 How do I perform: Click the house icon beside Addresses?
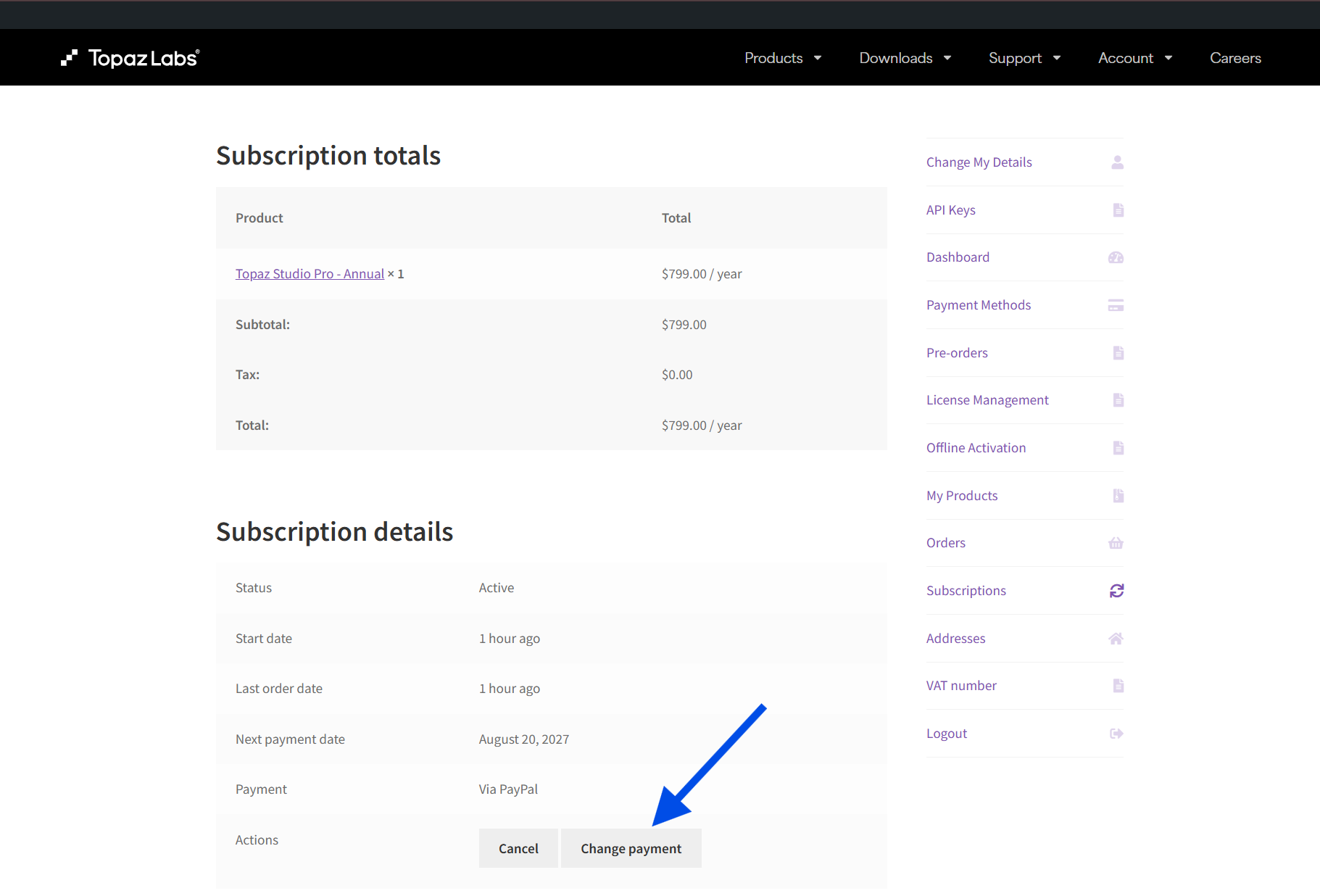click(x=1116, y=639)
